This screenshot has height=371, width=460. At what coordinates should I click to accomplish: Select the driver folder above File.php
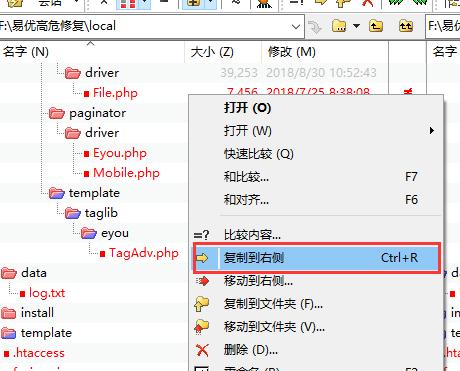tap(92, 73)
